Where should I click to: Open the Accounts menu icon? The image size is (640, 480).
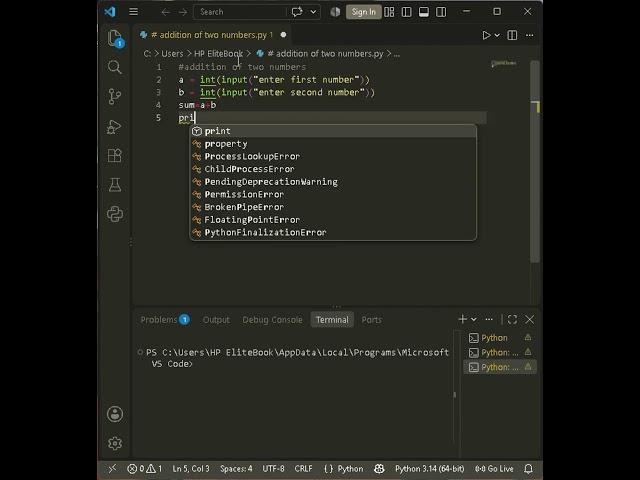click(115, 414)
